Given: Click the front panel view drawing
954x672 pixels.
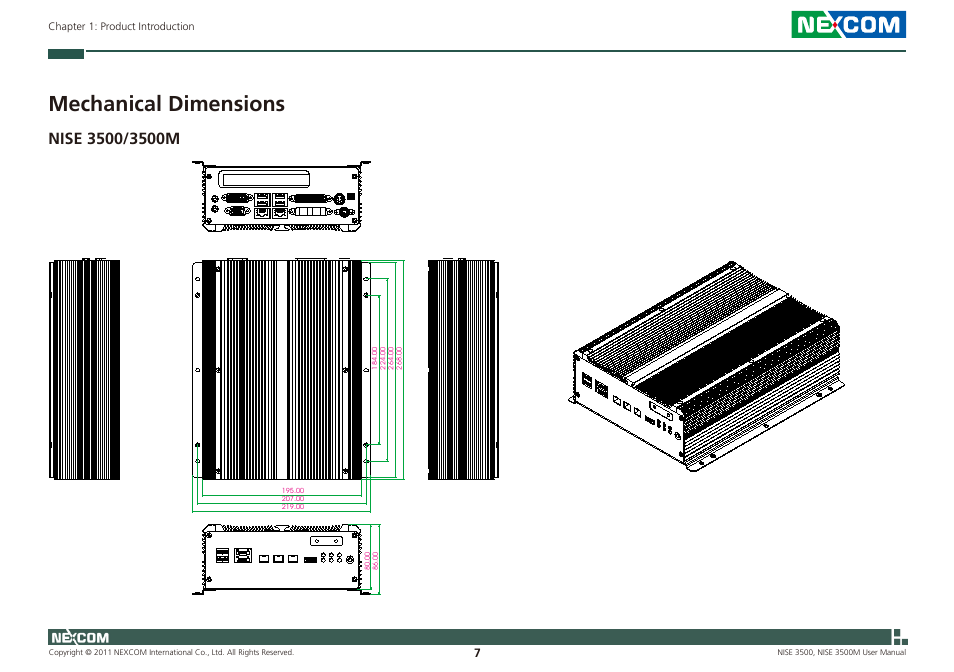Looking at the screenshot, I should (x=286, y=559).
